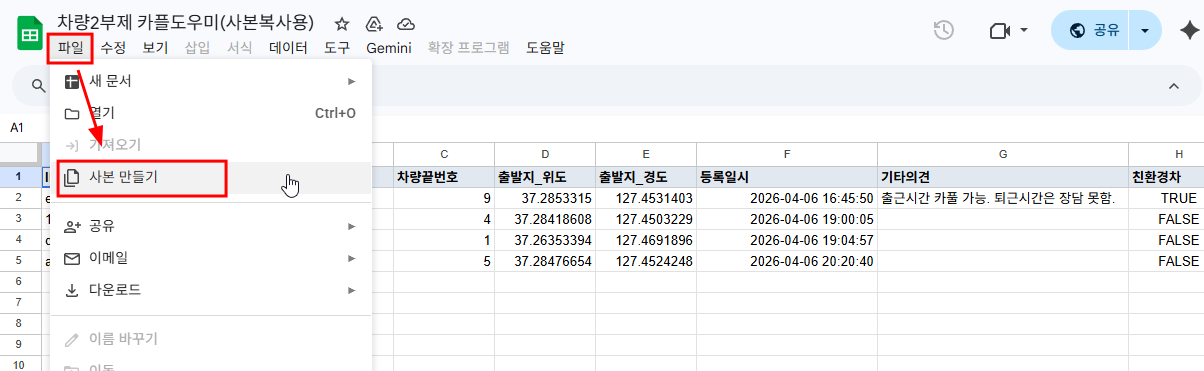Select column C header
Screen dimensions: 1204x371
pyautogui.click(x=444, y=154)
